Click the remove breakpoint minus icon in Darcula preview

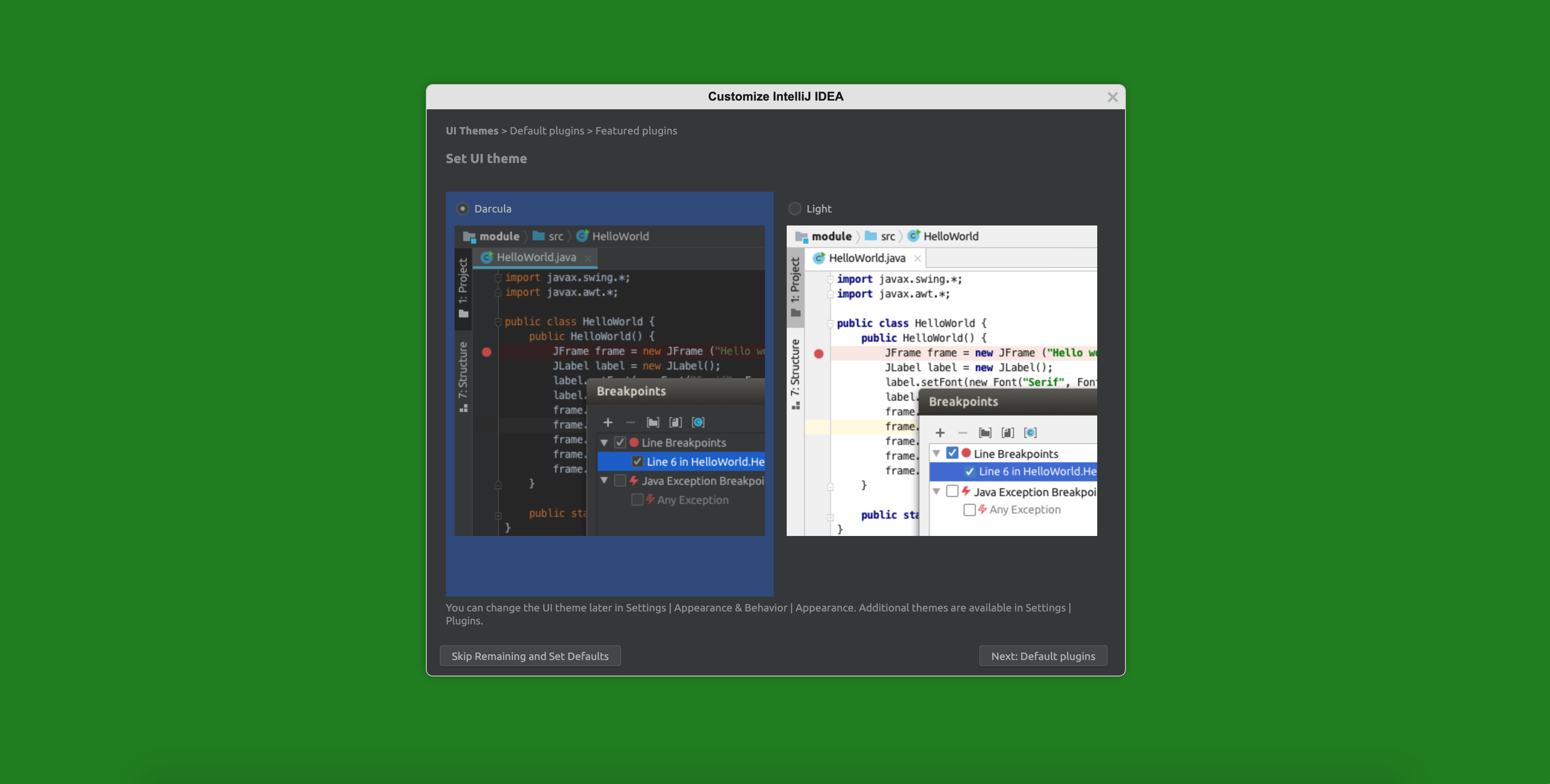tap(631, 422)
